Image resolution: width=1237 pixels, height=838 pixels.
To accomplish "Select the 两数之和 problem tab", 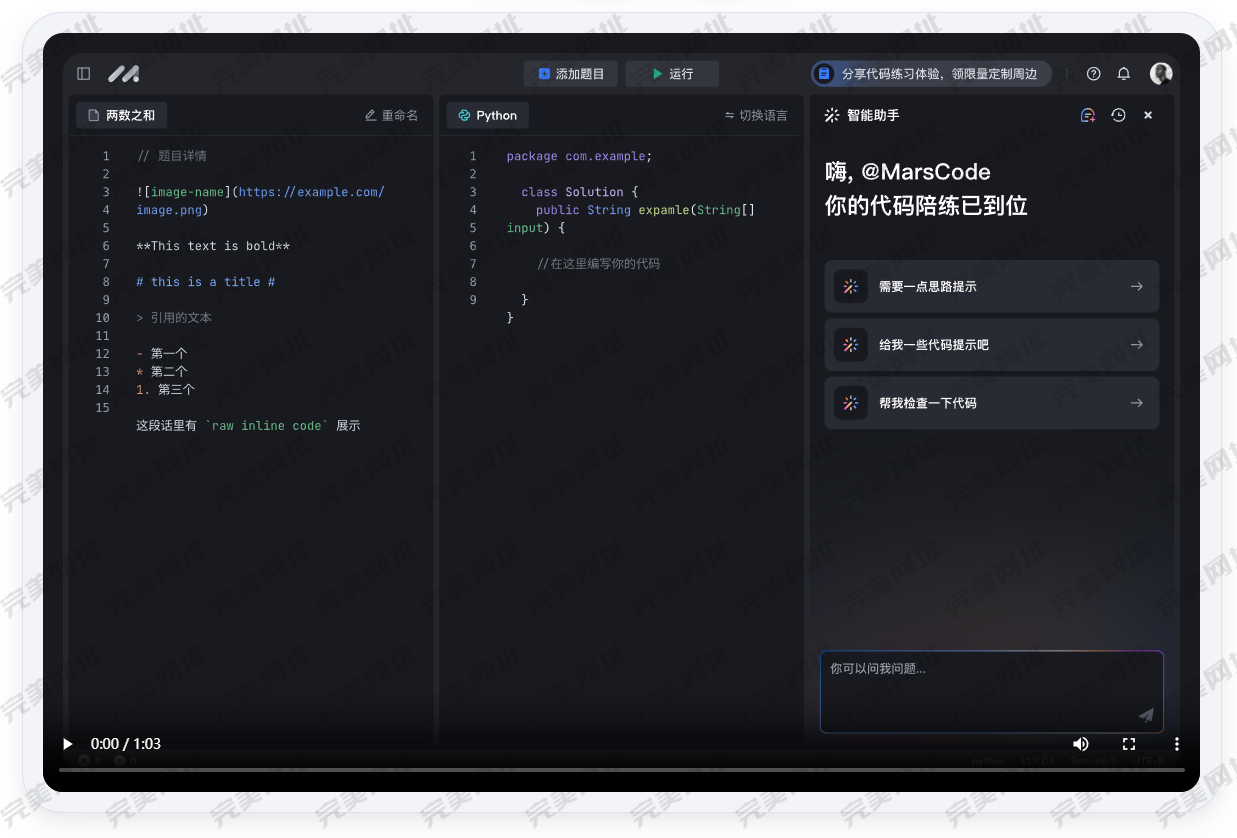I will coord(121,115).
